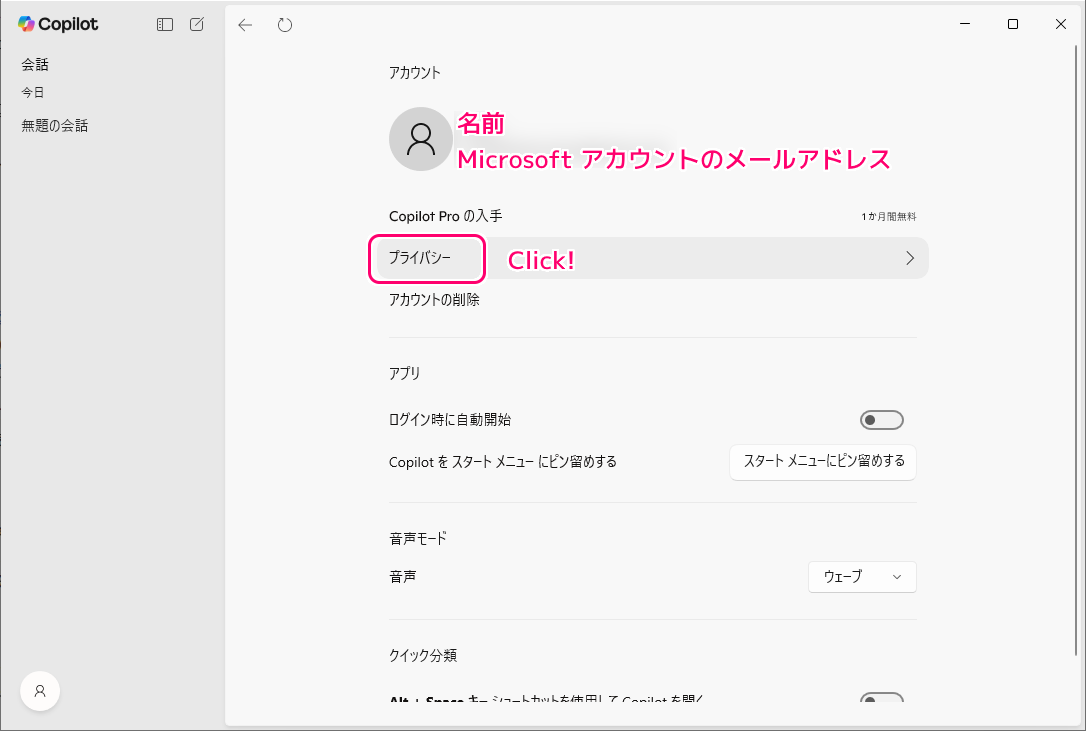This screenshot has height=731, width=1086.
Task: Collapse the sidebar with the panel icon
Action: point(165,25)
